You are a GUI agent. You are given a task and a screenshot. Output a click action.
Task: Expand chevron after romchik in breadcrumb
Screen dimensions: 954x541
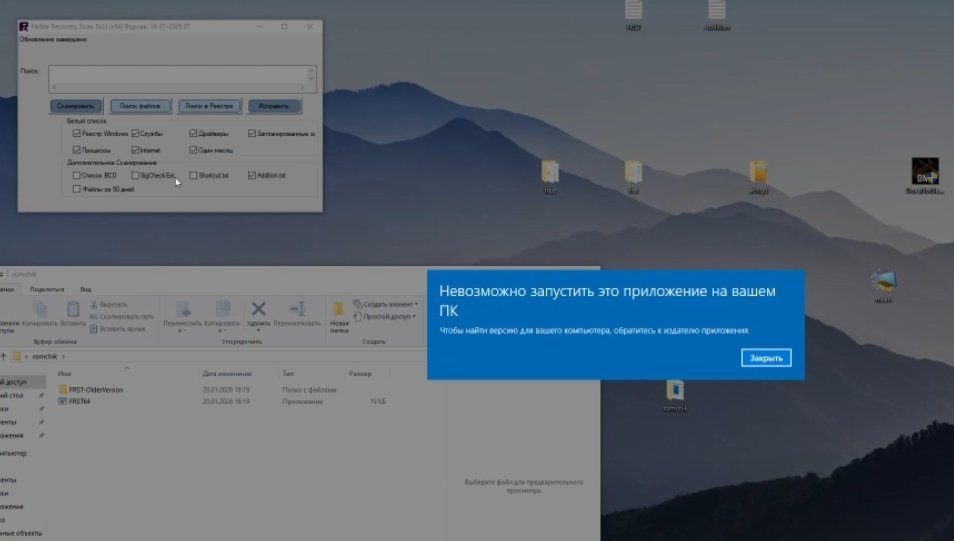pos(63,357)
